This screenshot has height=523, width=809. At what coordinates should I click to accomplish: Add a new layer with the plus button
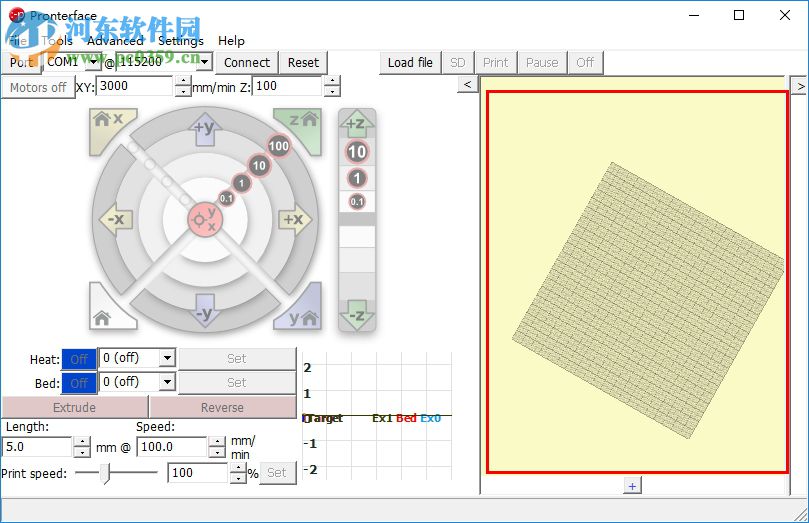click(x=633, y=485)
